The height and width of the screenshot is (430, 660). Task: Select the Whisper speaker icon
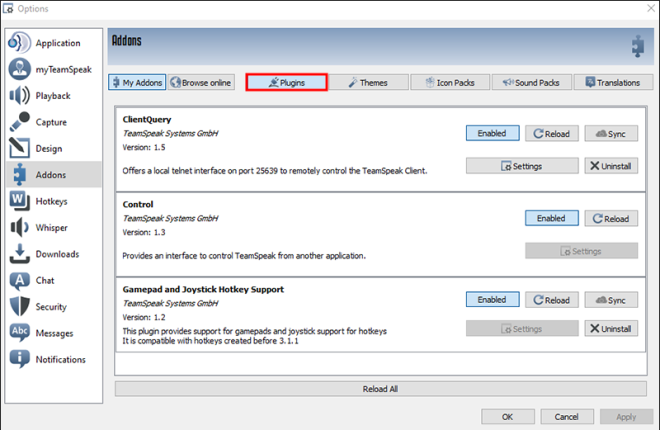coord(19,227)
